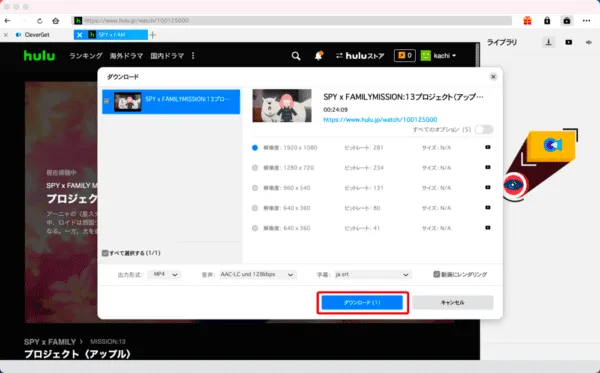Open the huluストア link

click(x=360, y=56)
